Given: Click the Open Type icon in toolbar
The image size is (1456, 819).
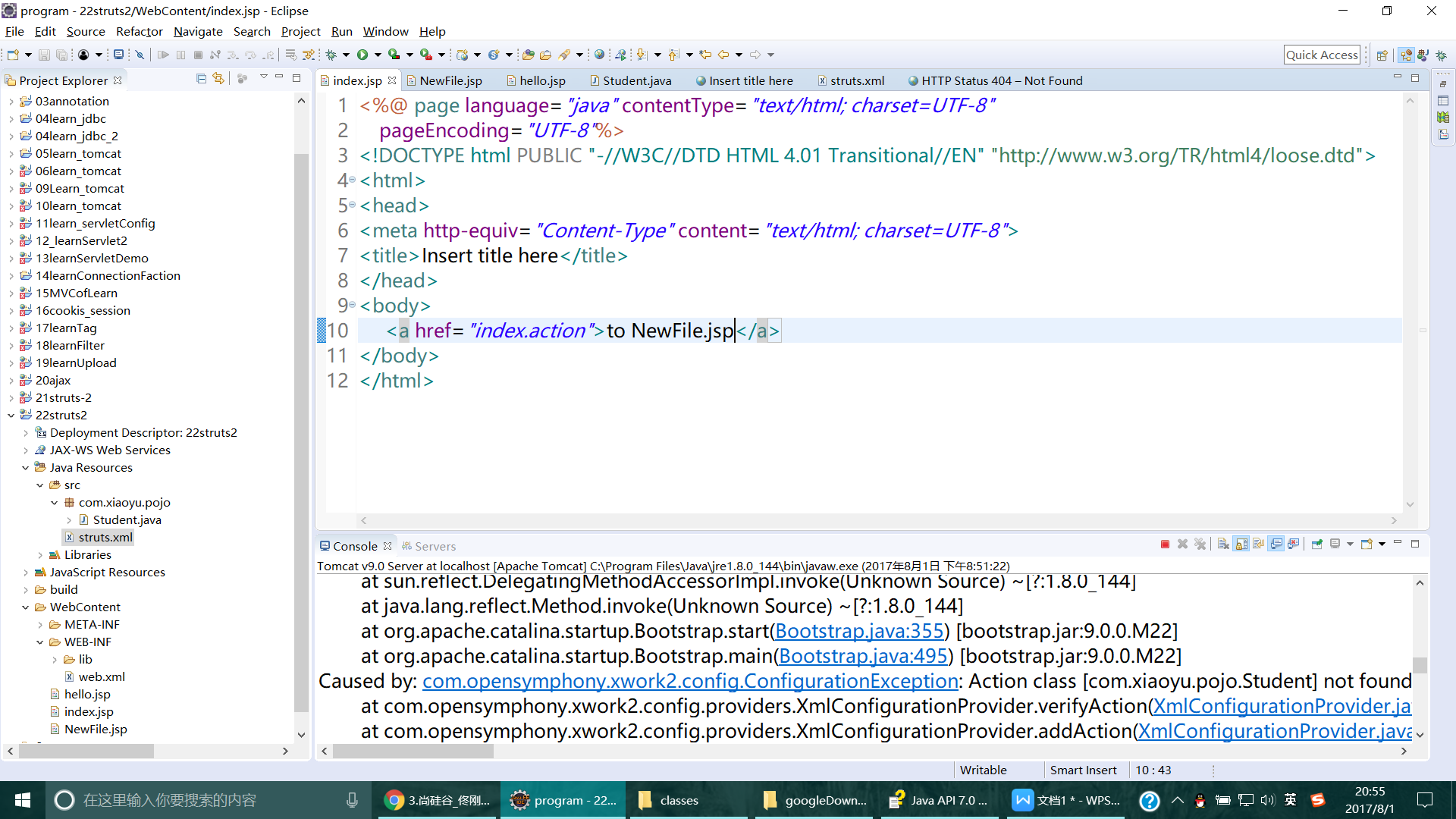Looking at the screenshot, I should (x=528, y=55).
